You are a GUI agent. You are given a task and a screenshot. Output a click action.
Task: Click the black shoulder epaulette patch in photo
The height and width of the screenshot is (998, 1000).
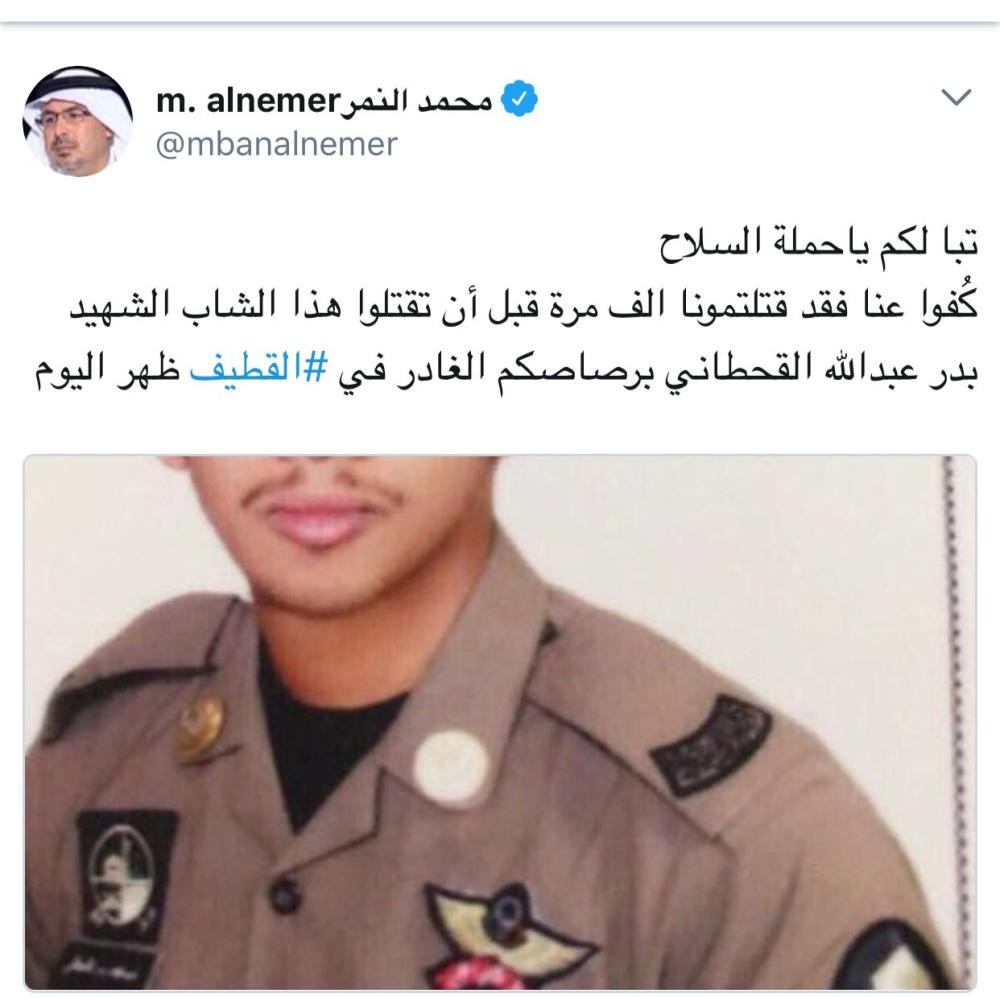pos(711,744)
